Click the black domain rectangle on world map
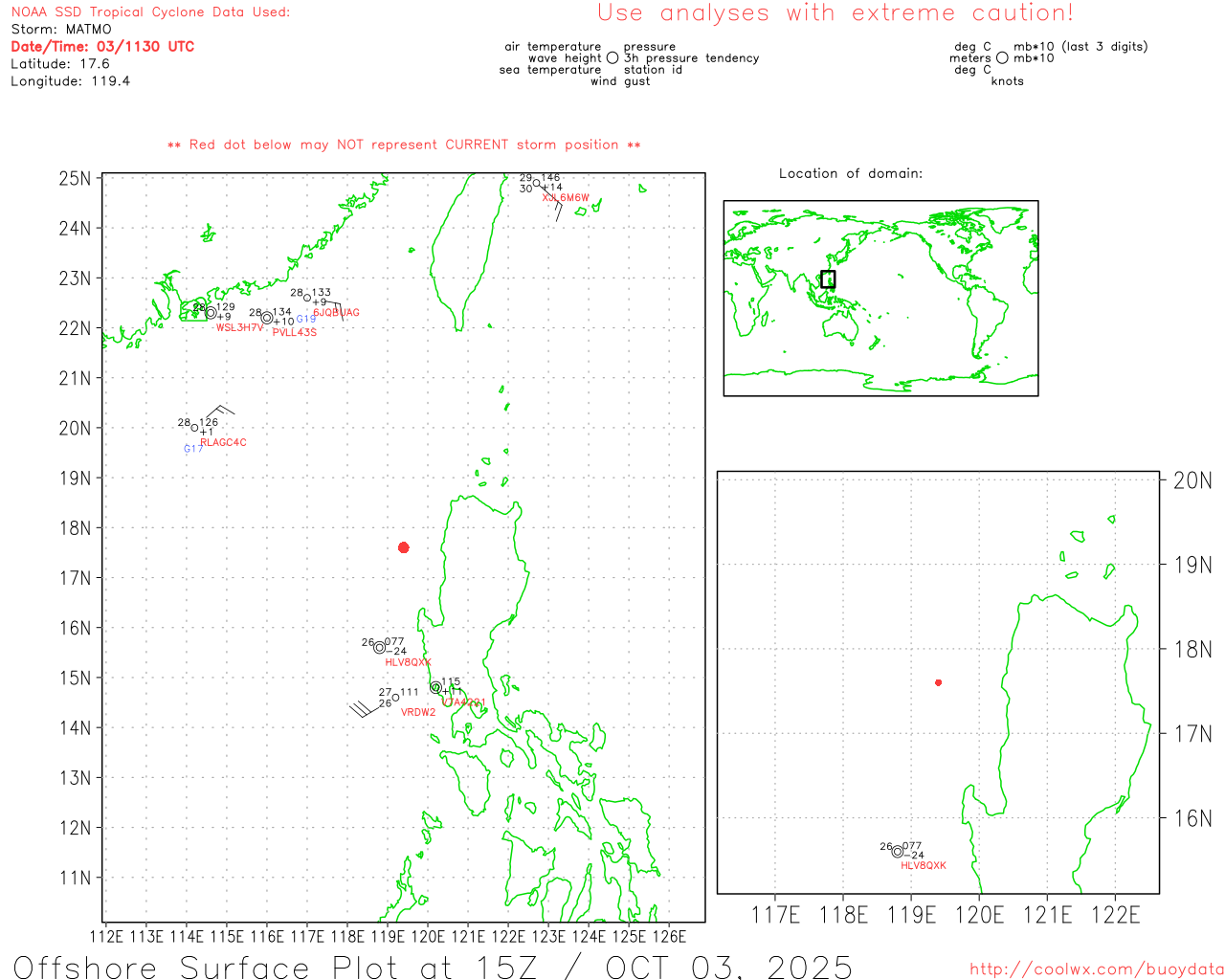This screenshot has height=980, width=1225. (828, 279)
